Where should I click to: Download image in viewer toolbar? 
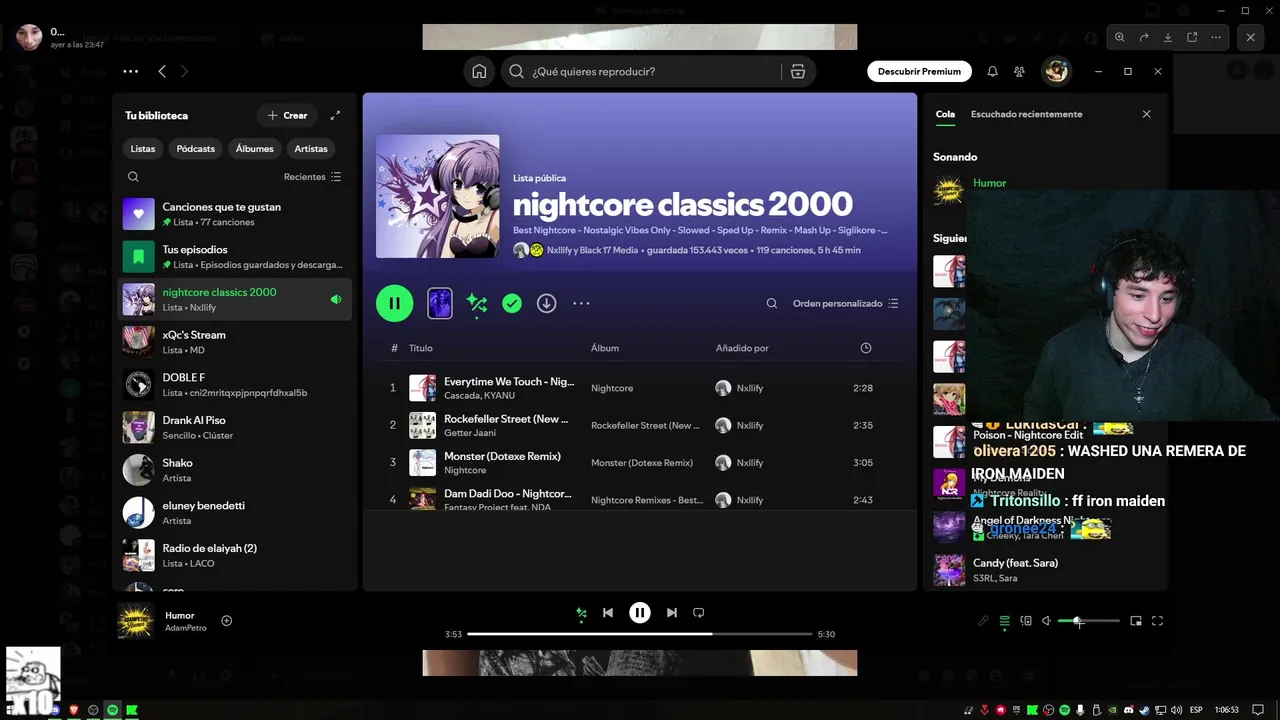tap(1168, 37)
